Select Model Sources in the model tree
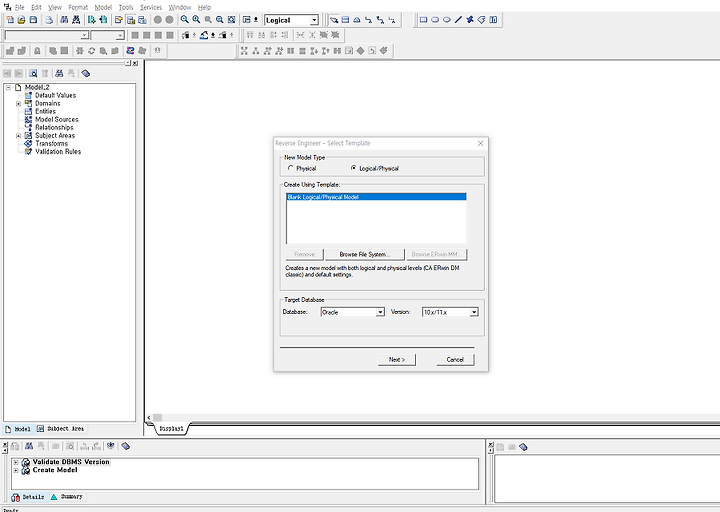 tap(57, 119)
